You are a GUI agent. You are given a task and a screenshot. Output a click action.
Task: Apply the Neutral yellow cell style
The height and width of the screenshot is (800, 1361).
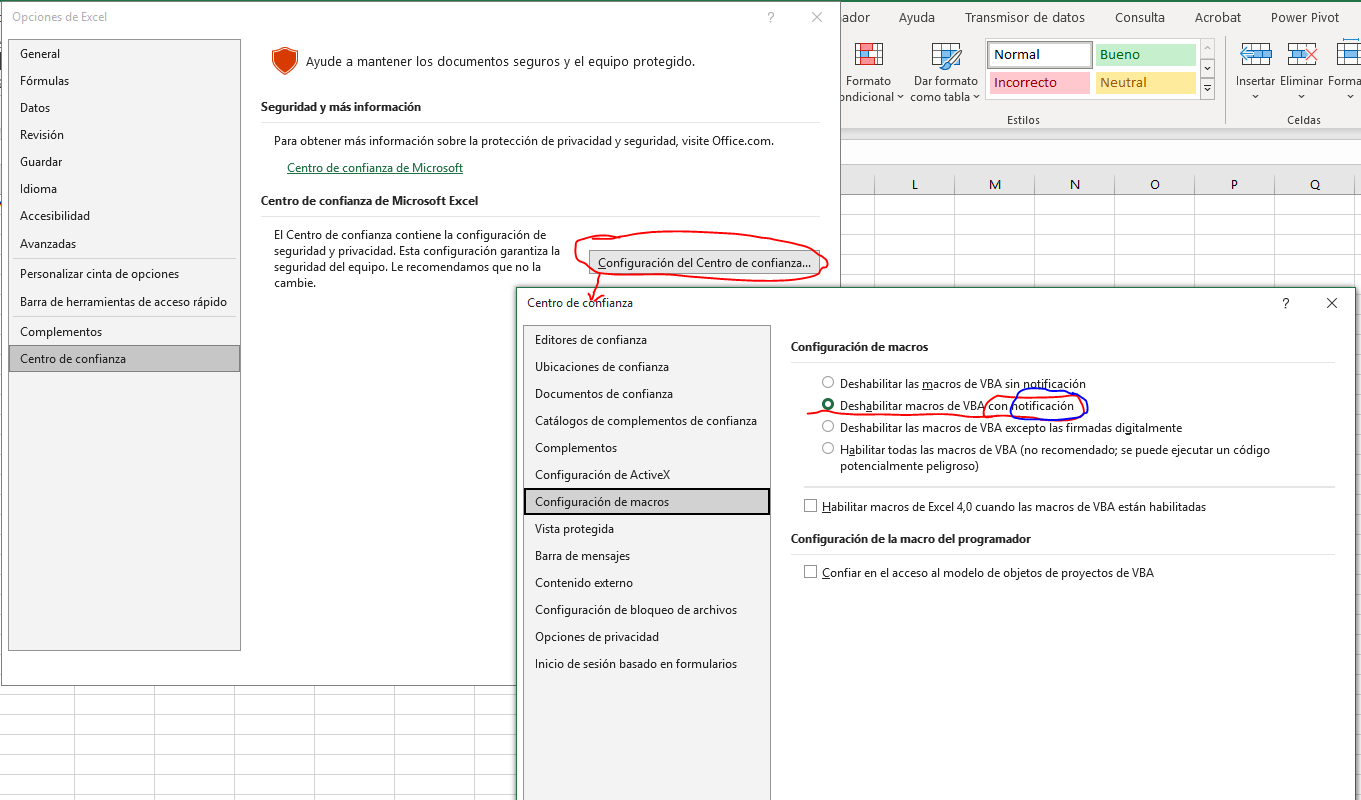pos(1146,83)
